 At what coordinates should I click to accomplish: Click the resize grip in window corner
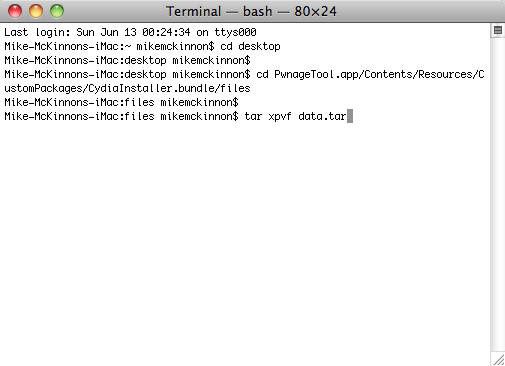coord(498,360)
